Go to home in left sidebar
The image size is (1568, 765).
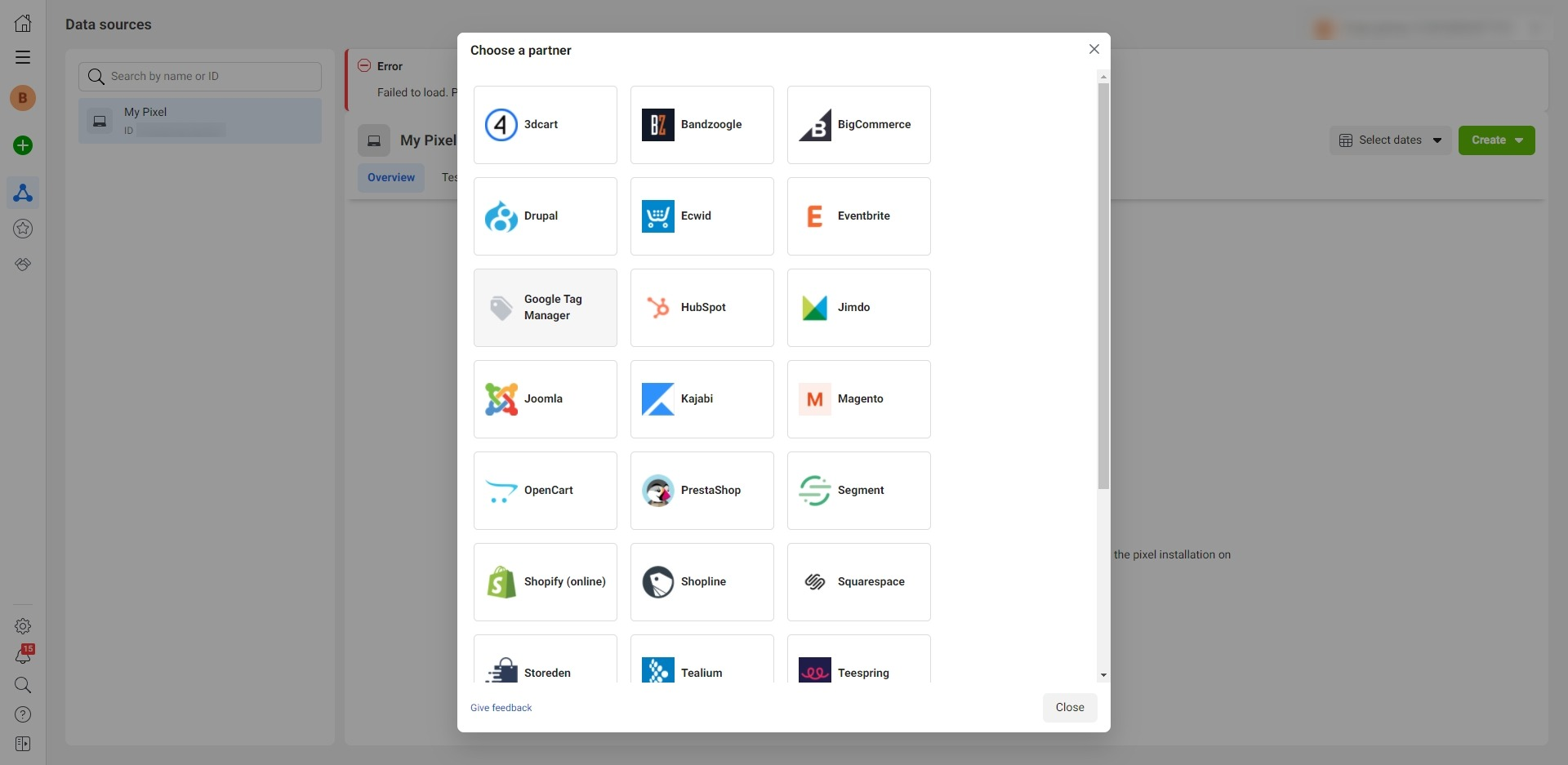pyautogui.click(x=23, y=23)
